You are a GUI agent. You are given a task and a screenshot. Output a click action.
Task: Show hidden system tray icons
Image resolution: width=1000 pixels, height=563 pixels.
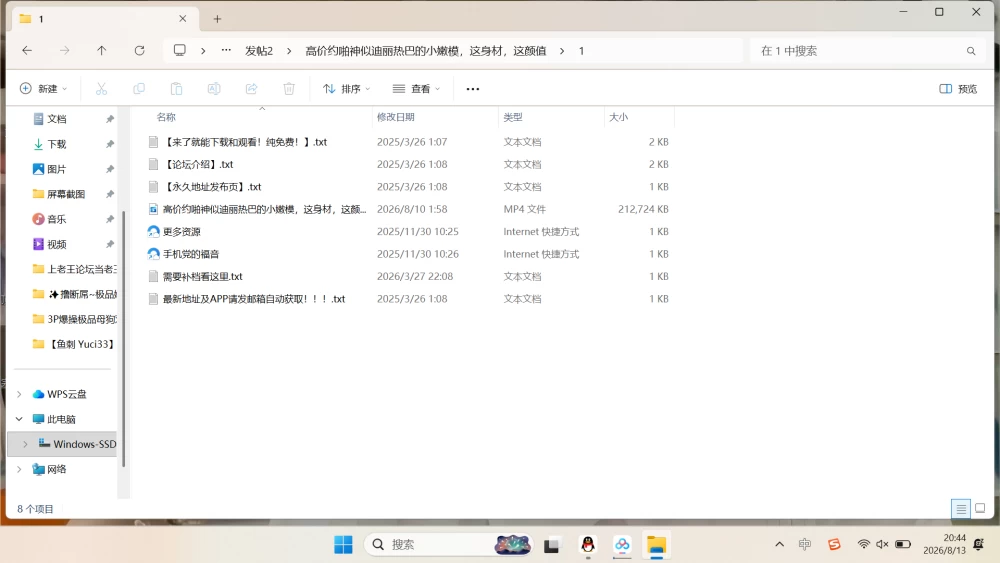coord(779,545)
